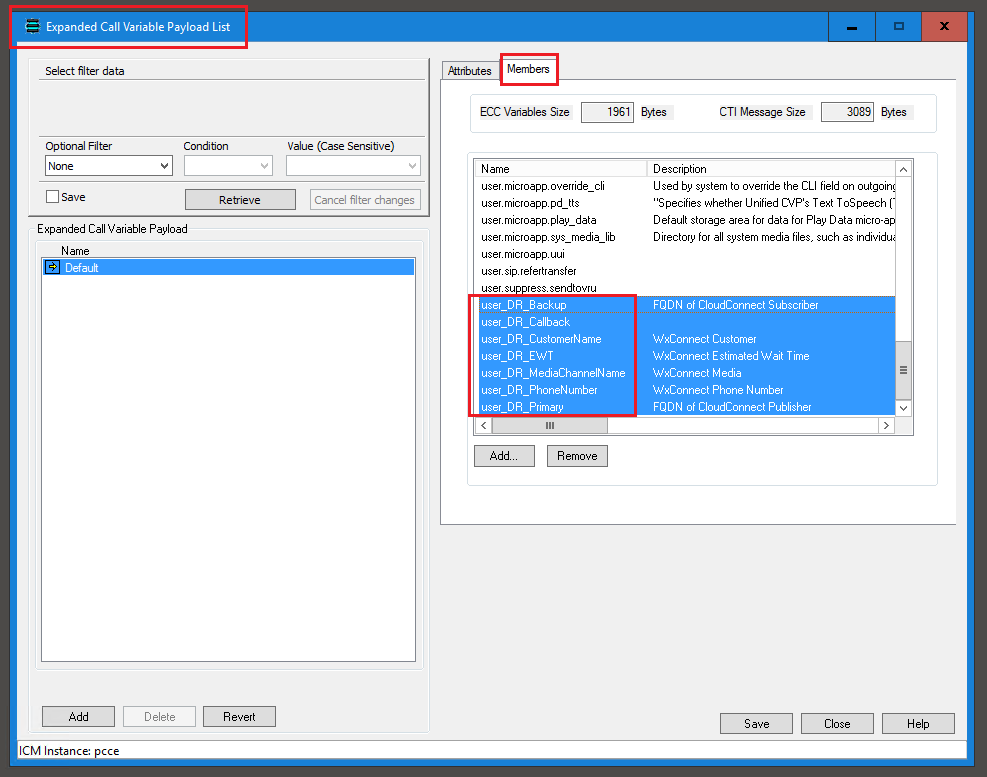Click the members list scroll down arrow
The width and height of the screenshot is (987, 777).
[x=903, y=408]
